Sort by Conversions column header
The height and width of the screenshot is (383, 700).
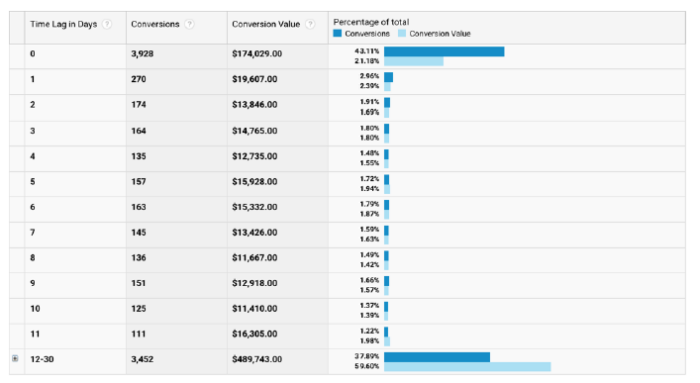click(155, 24)
